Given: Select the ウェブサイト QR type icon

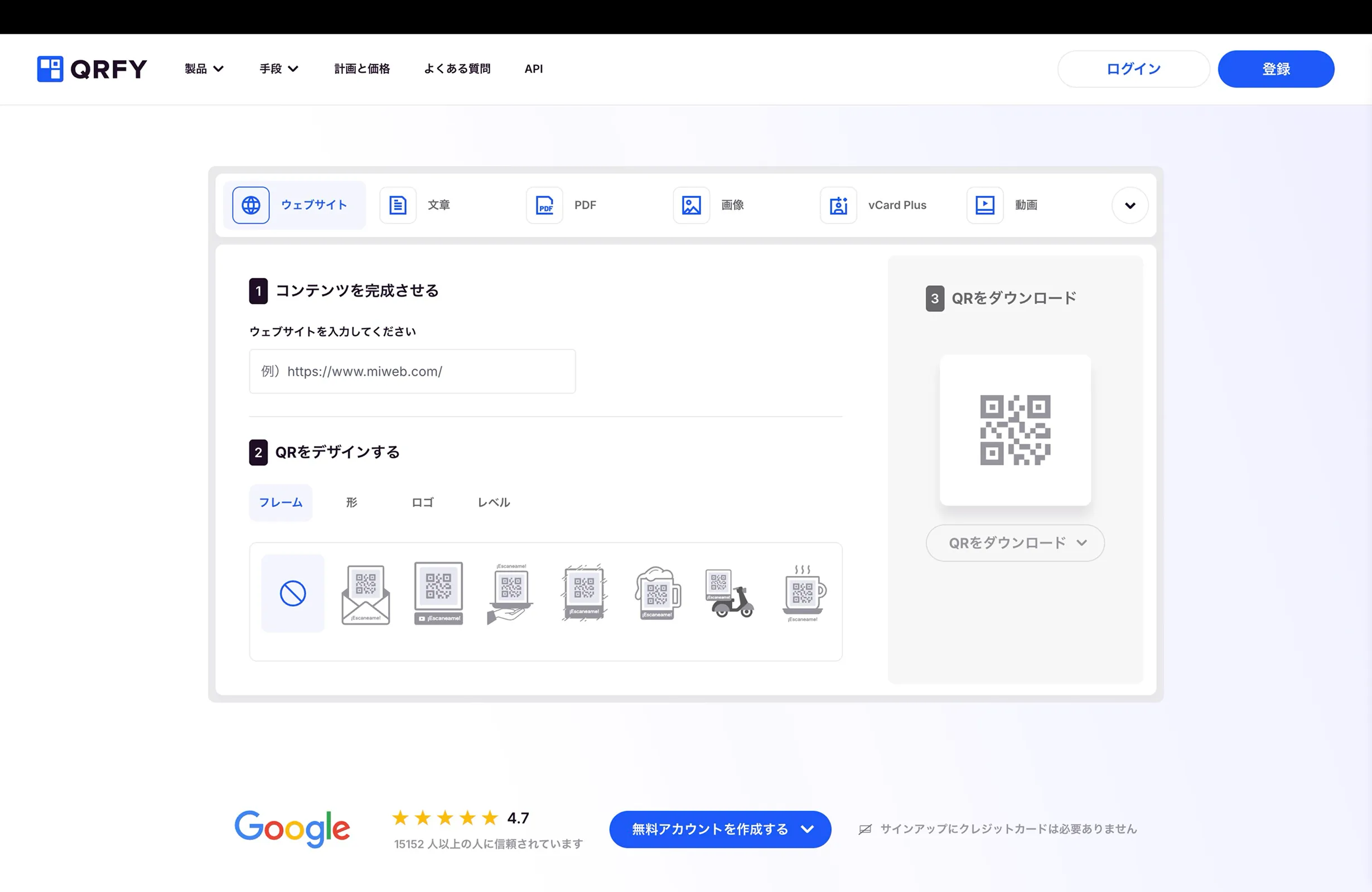Looking at the screenshot, I should 250,205.
